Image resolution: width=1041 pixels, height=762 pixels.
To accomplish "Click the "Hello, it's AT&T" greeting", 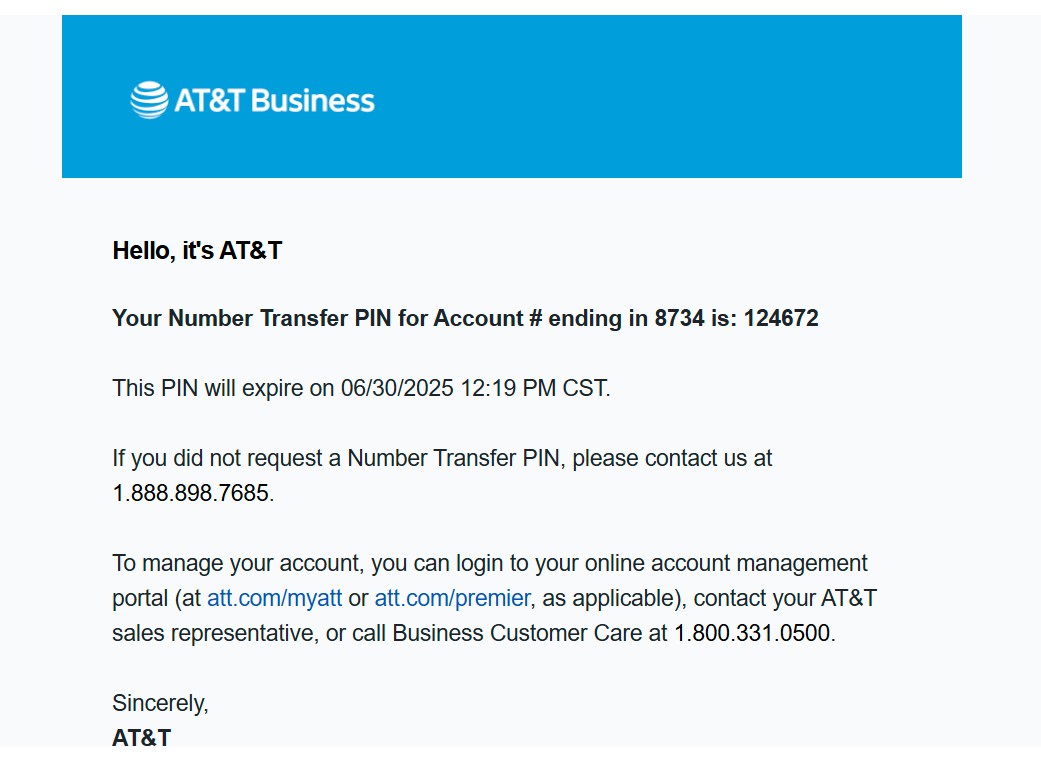I will point(197,250).
